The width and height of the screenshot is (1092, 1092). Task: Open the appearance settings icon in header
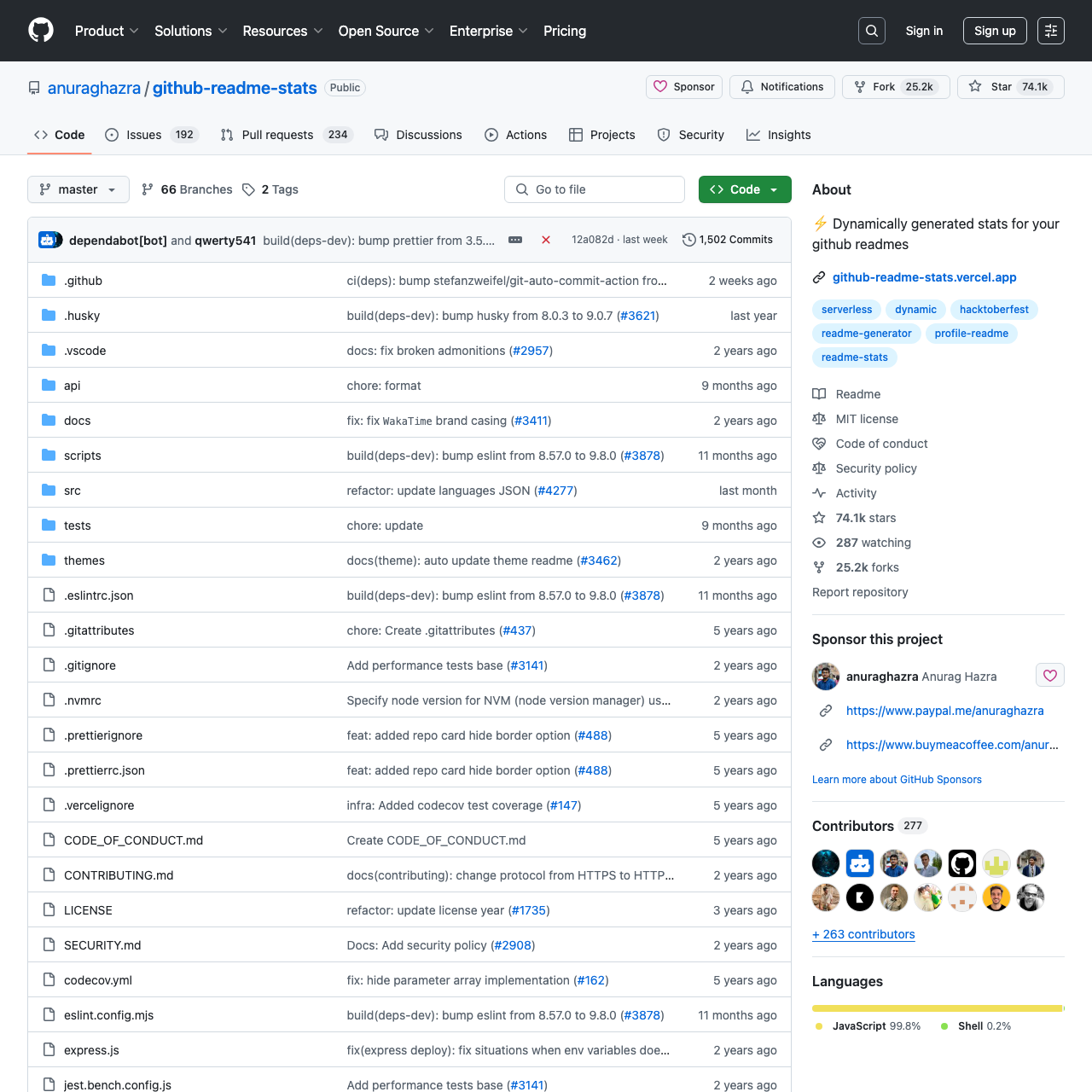pos(1051,31)
